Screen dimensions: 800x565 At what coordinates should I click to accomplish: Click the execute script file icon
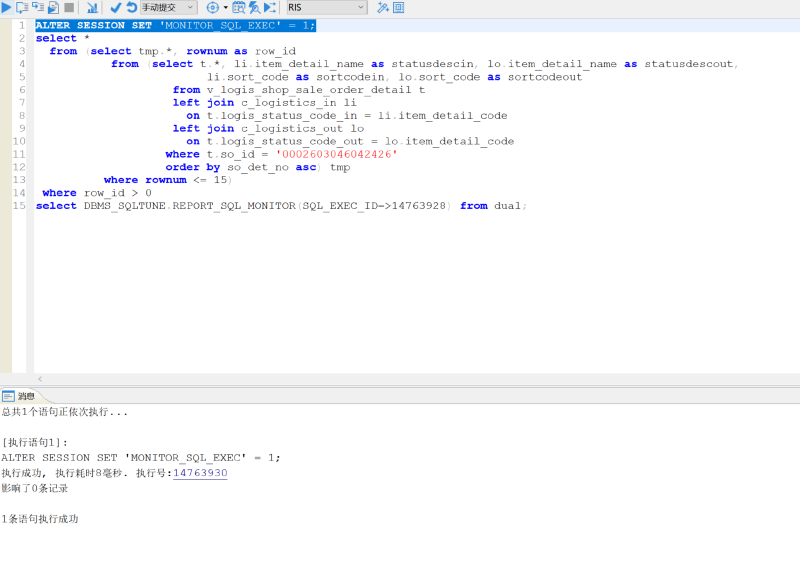[54, 8]
